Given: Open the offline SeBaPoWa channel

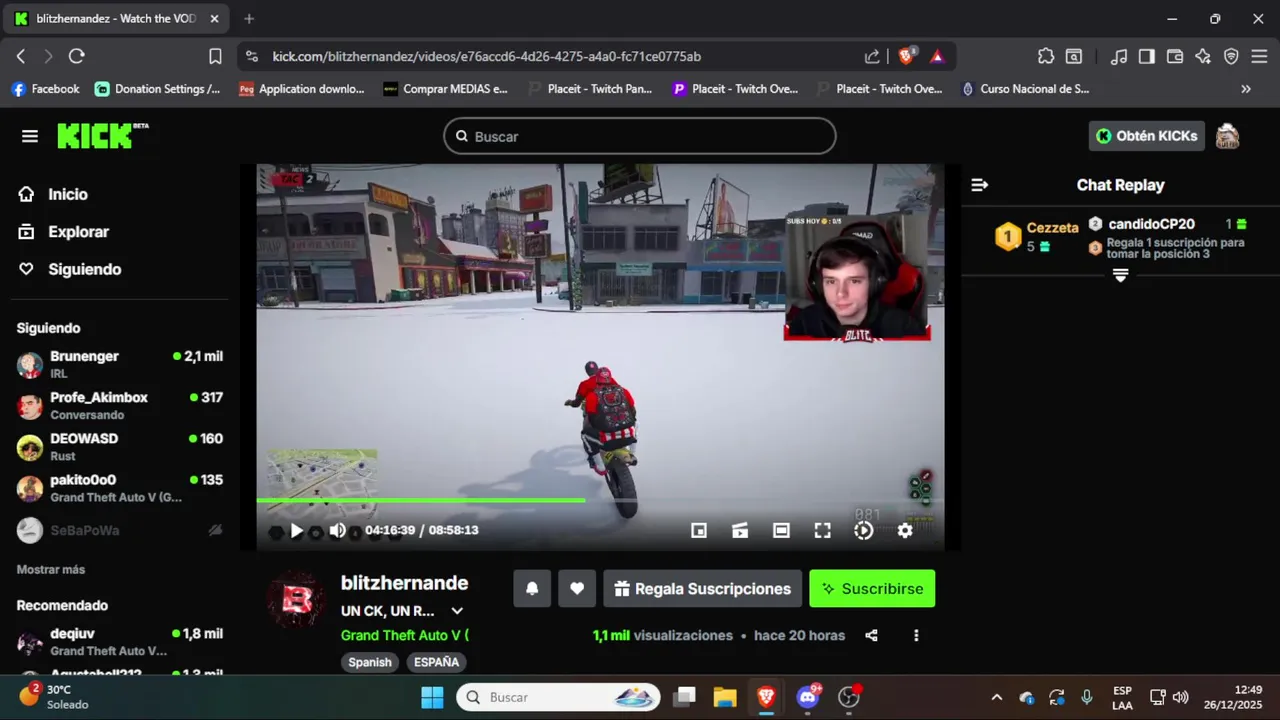Looking at the screenshot, I should pyautogui.click(x=120, y=530).
